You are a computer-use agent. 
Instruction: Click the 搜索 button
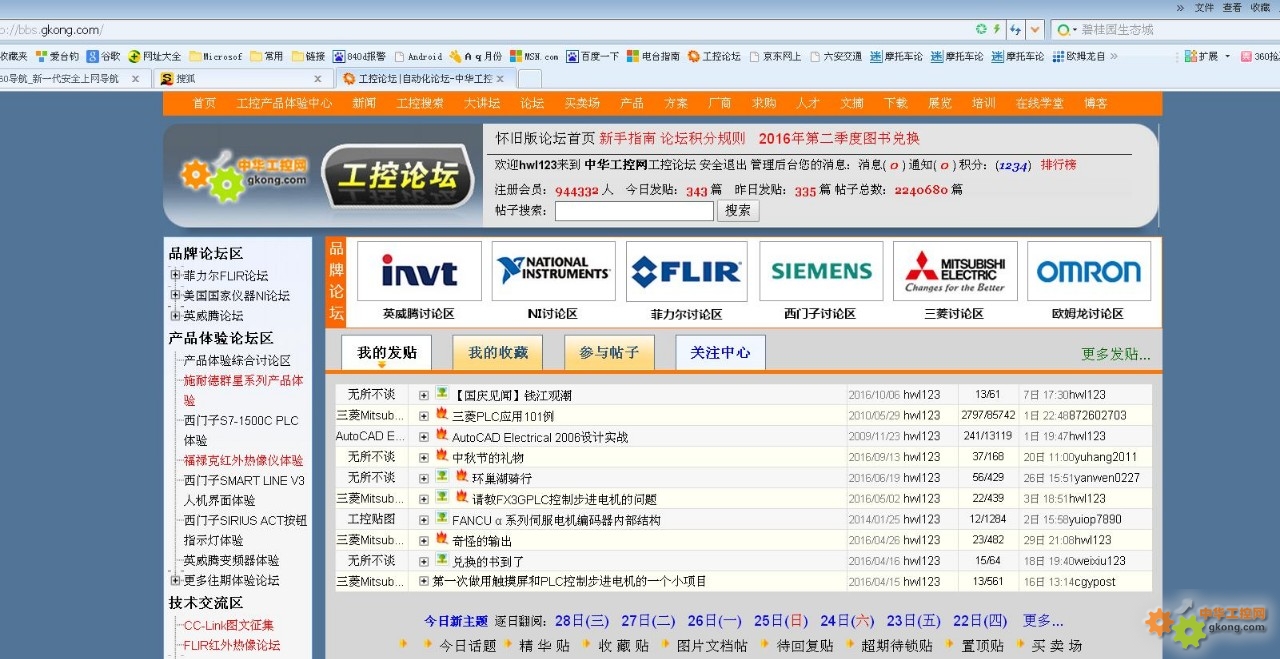point(738,211)
